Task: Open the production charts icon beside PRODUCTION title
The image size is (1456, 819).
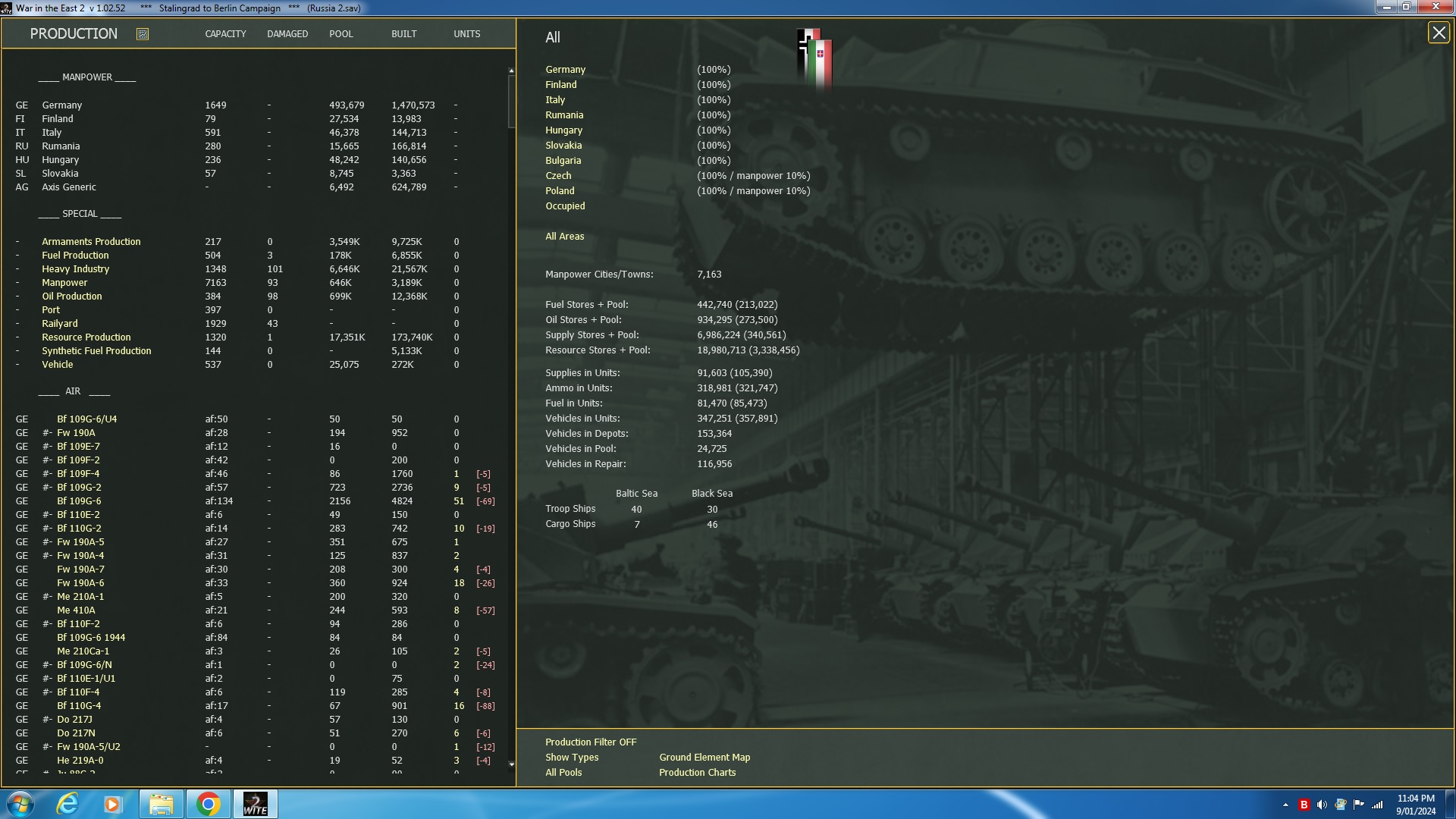Action: 141,33
